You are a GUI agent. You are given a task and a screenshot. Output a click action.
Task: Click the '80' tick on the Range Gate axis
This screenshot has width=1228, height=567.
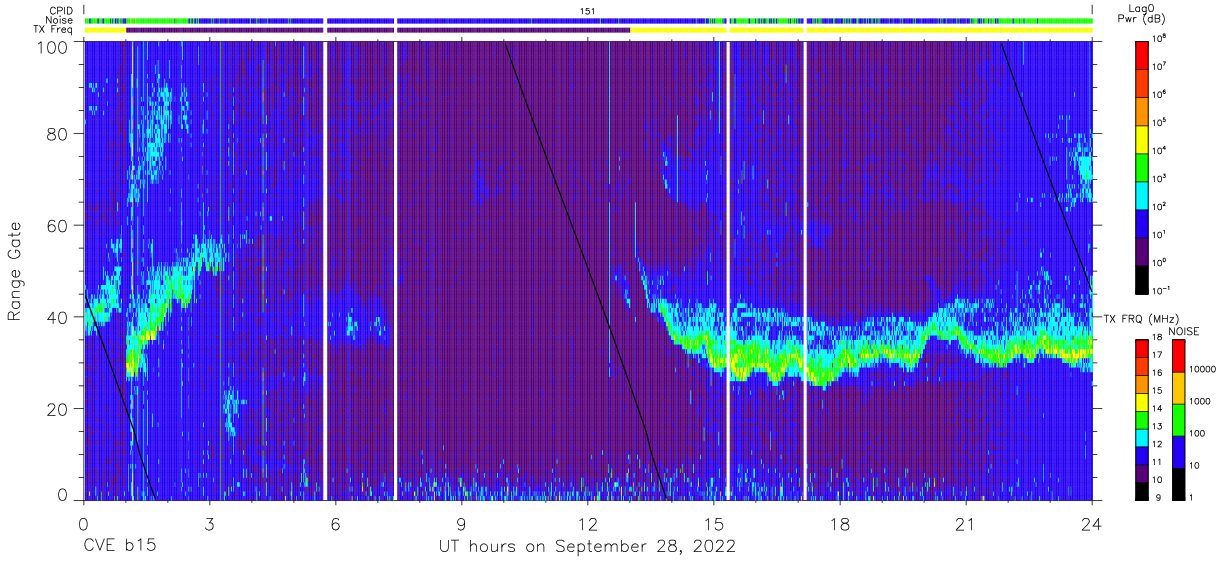coord(59,135)
